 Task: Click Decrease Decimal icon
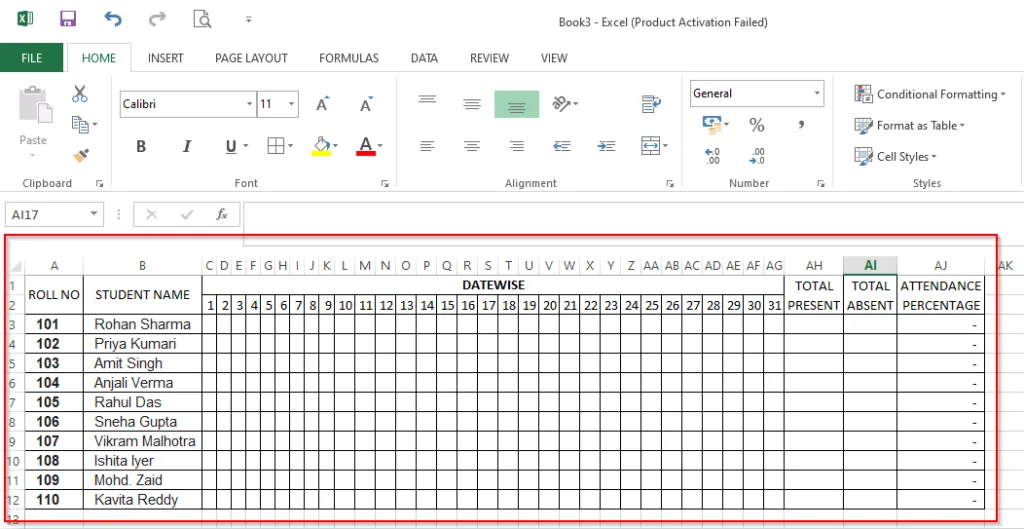(757, 156)
